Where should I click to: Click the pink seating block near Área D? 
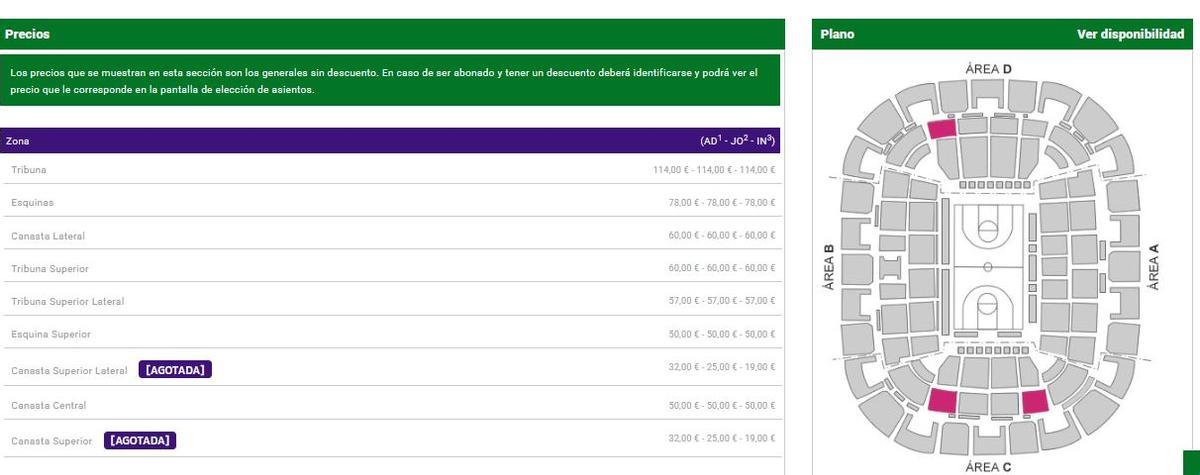(x=941, y=128)
